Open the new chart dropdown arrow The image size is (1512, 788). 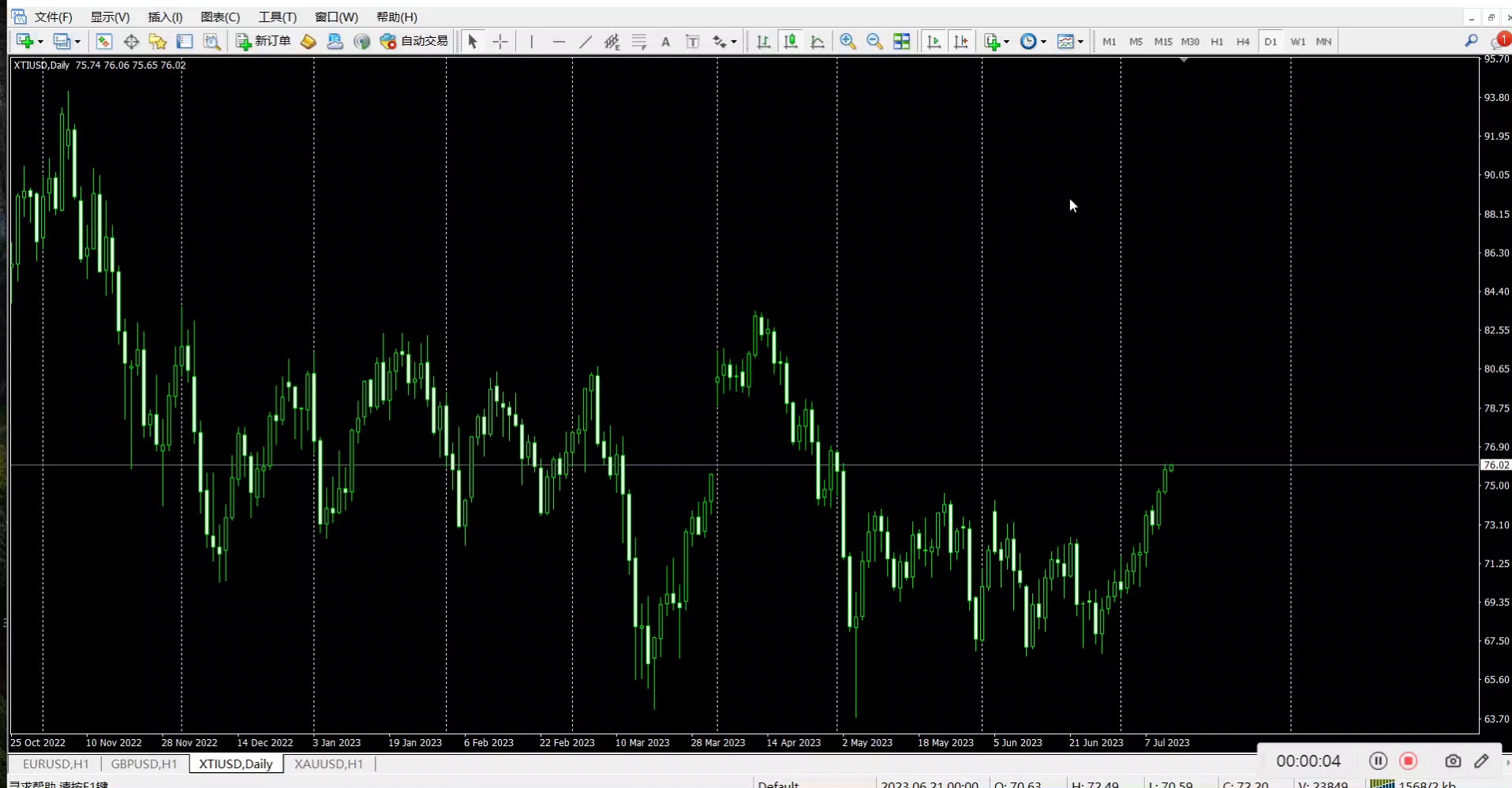(x=40, y=42)
